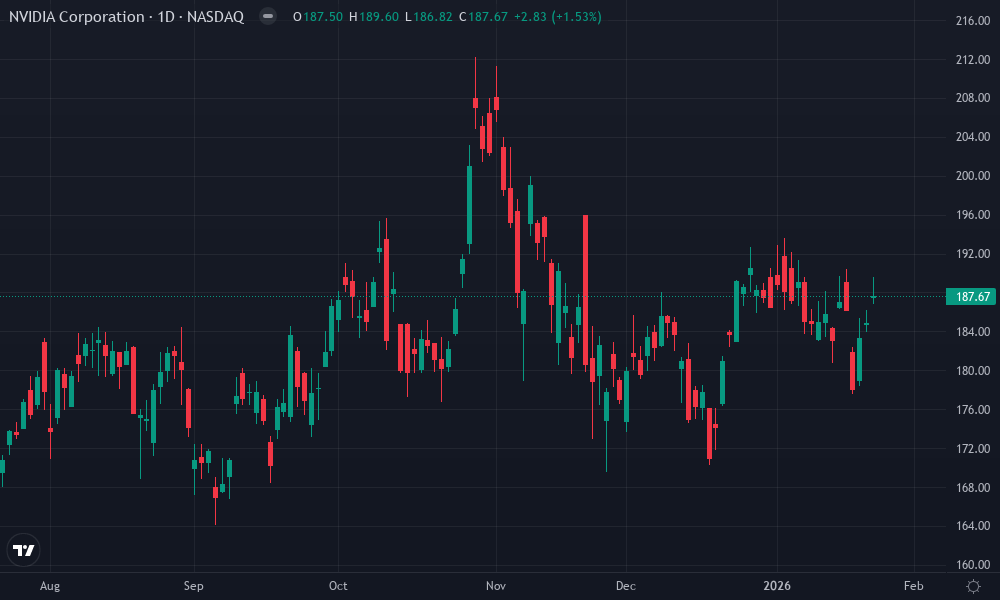The image size is (1000, 600).
Task: Click the 208.00 price axis label
Action: 973,98
